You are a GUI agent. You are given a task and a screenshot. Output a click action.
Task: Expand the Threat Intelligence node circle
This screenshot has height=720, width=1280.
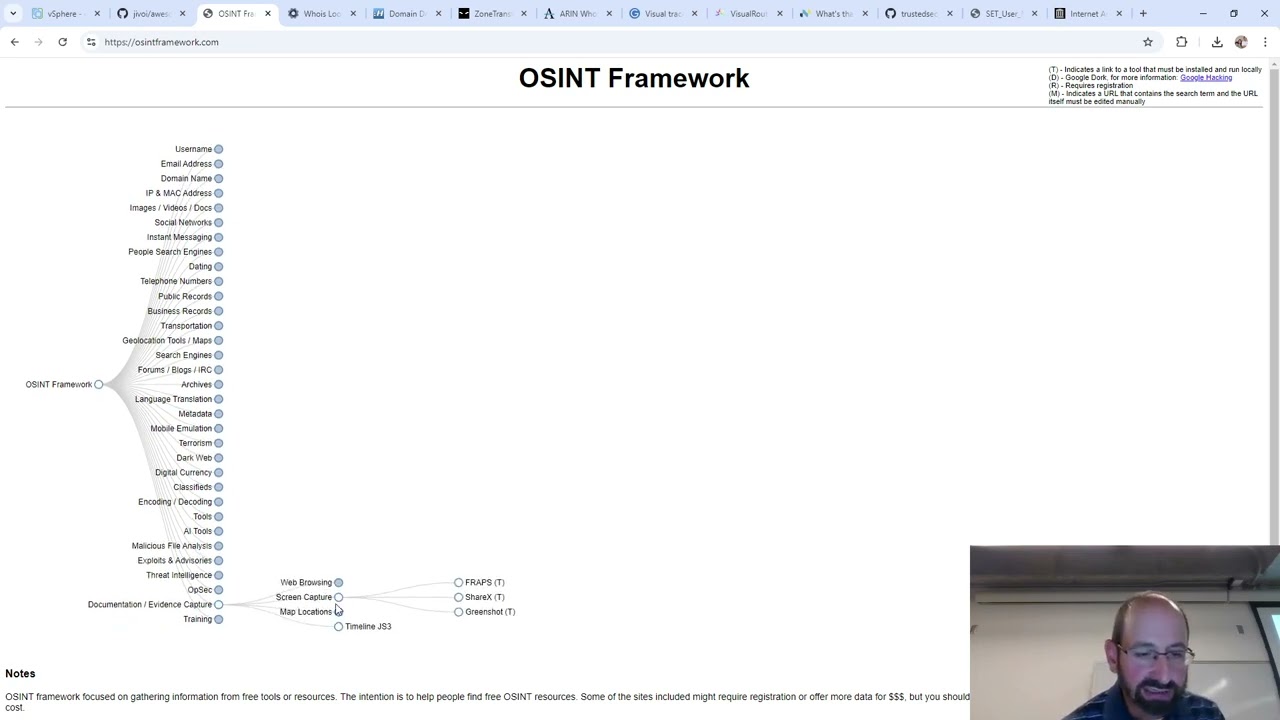[x=218, y=575]
